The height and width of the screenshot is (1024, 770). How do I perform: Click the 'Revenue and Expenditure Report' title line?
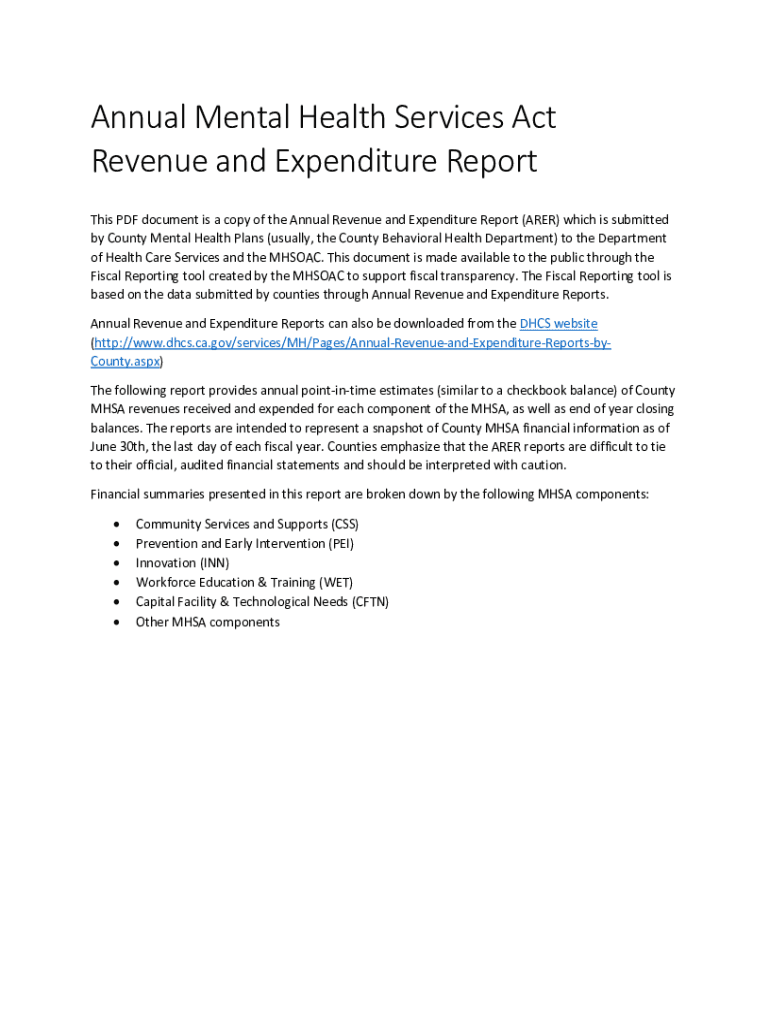314,161
